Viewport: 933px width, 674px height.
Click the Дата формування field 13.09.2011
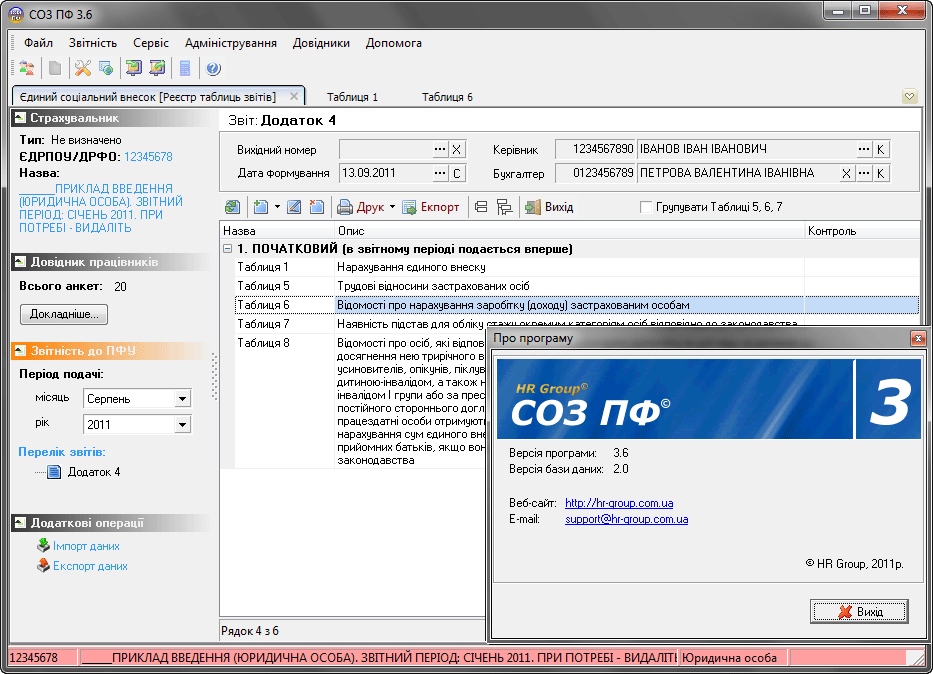385,173
